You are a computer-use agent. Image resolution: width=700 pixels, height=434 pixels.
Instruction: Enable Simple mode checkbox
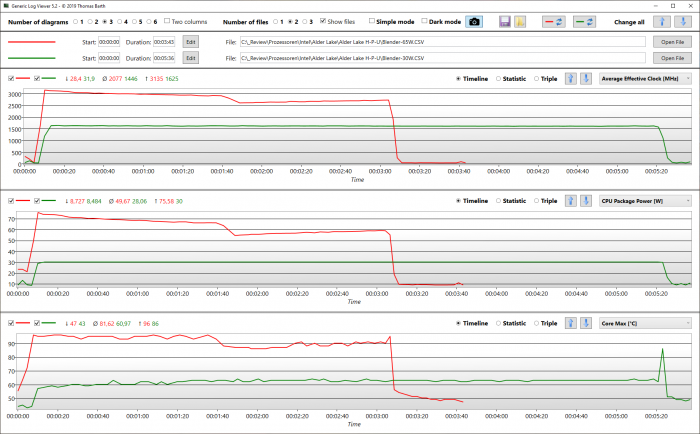pos(371,21)
